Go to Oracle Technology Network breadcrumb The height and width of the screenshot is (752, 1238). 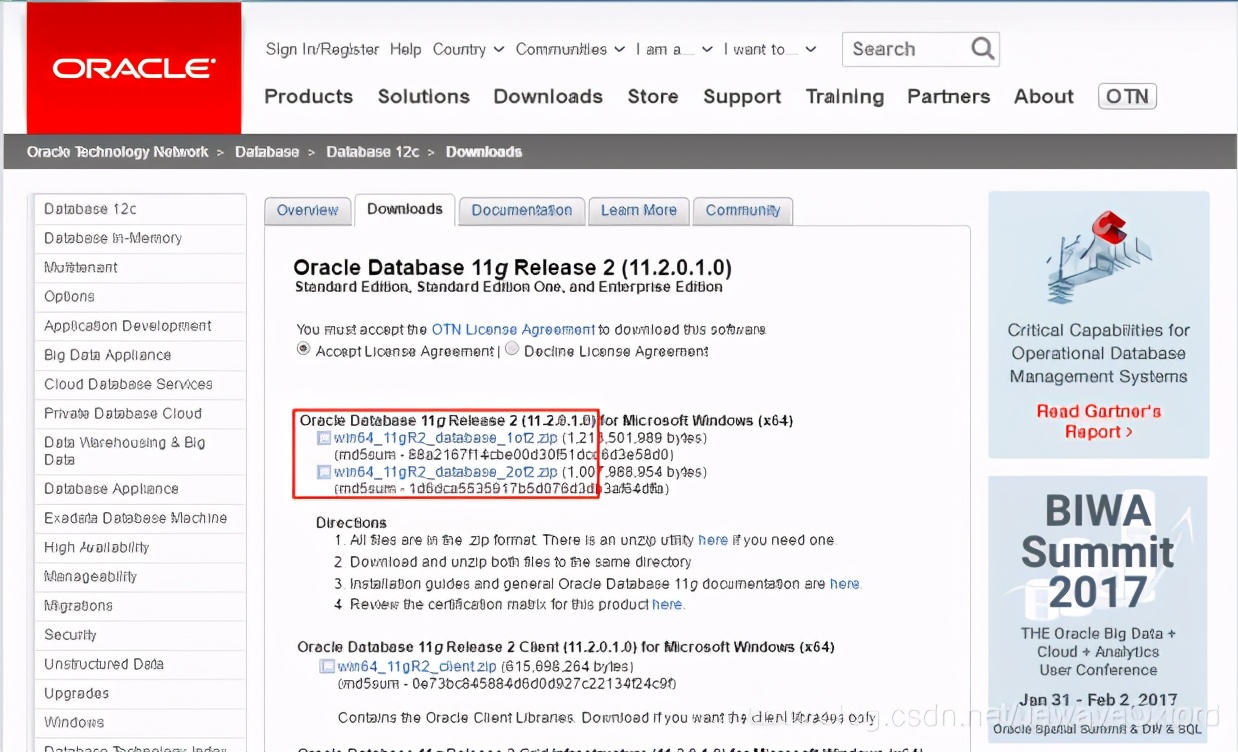tap(117, 152)
